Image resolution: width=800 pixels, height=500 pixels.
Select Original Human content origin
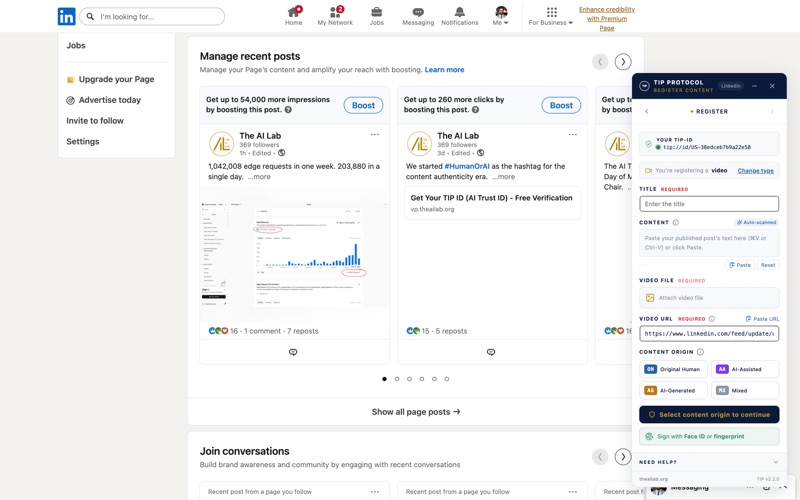(x=673, y=369)
